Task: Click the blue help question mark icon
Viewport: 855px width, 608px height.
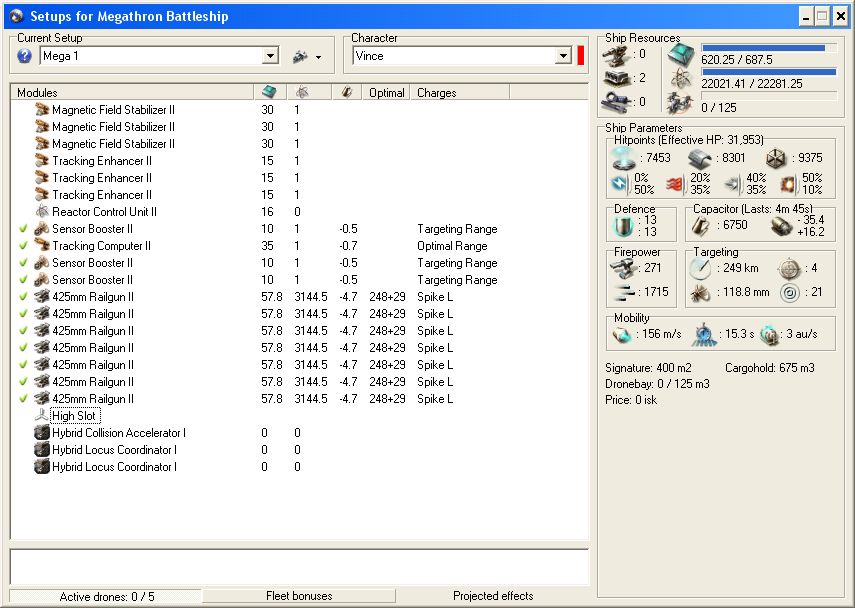Action: click(x=25, y=56)
